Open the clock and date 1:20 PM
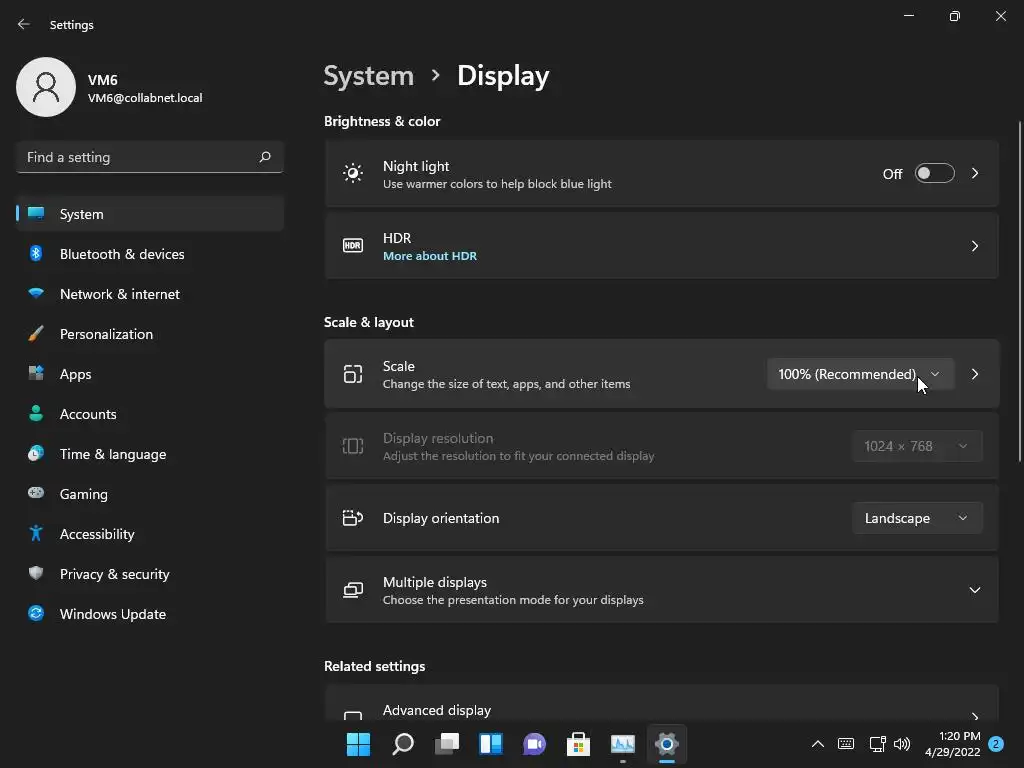Image resolution: width=1024 pixels, height=768 pixels. pyautogui.click(x=953, y=744)
